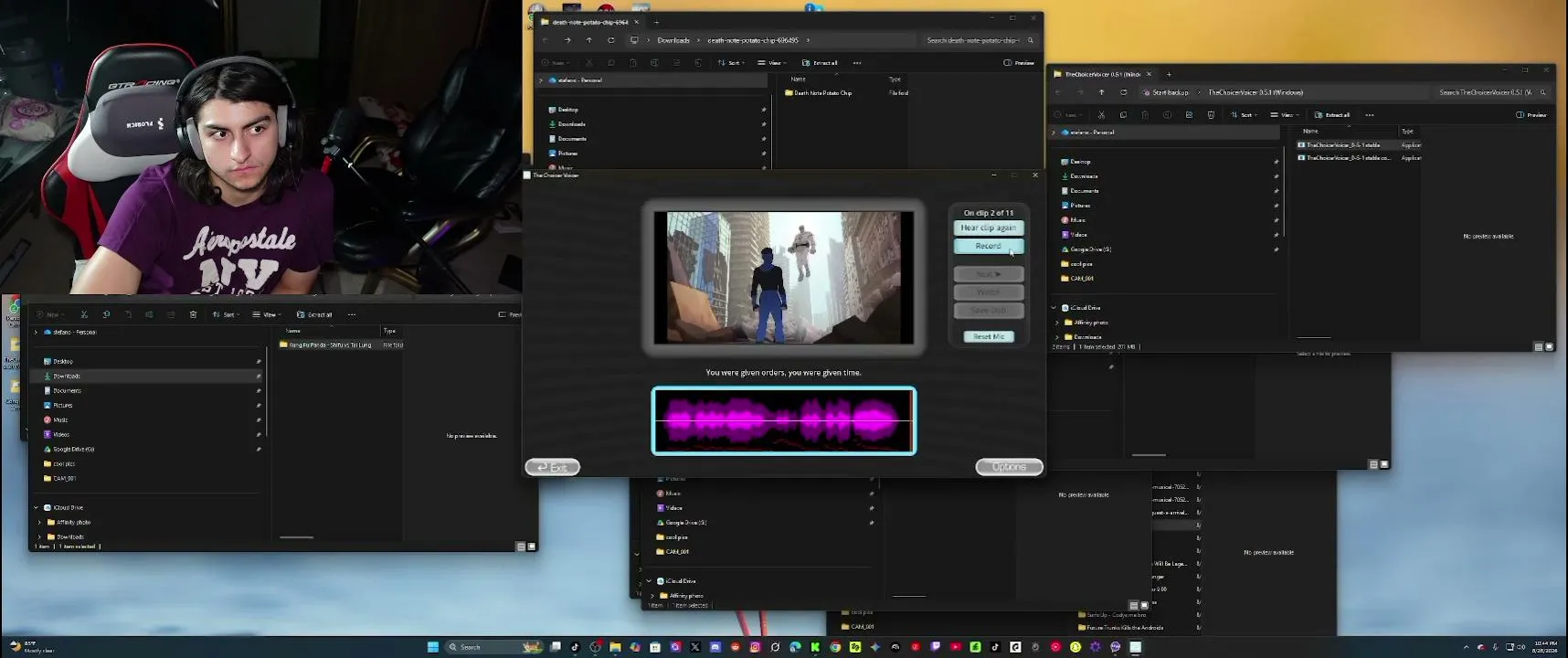Open Pictures in Kung Fu Panda window sidebar
The image size is (1568, 658).
[63, 406]
